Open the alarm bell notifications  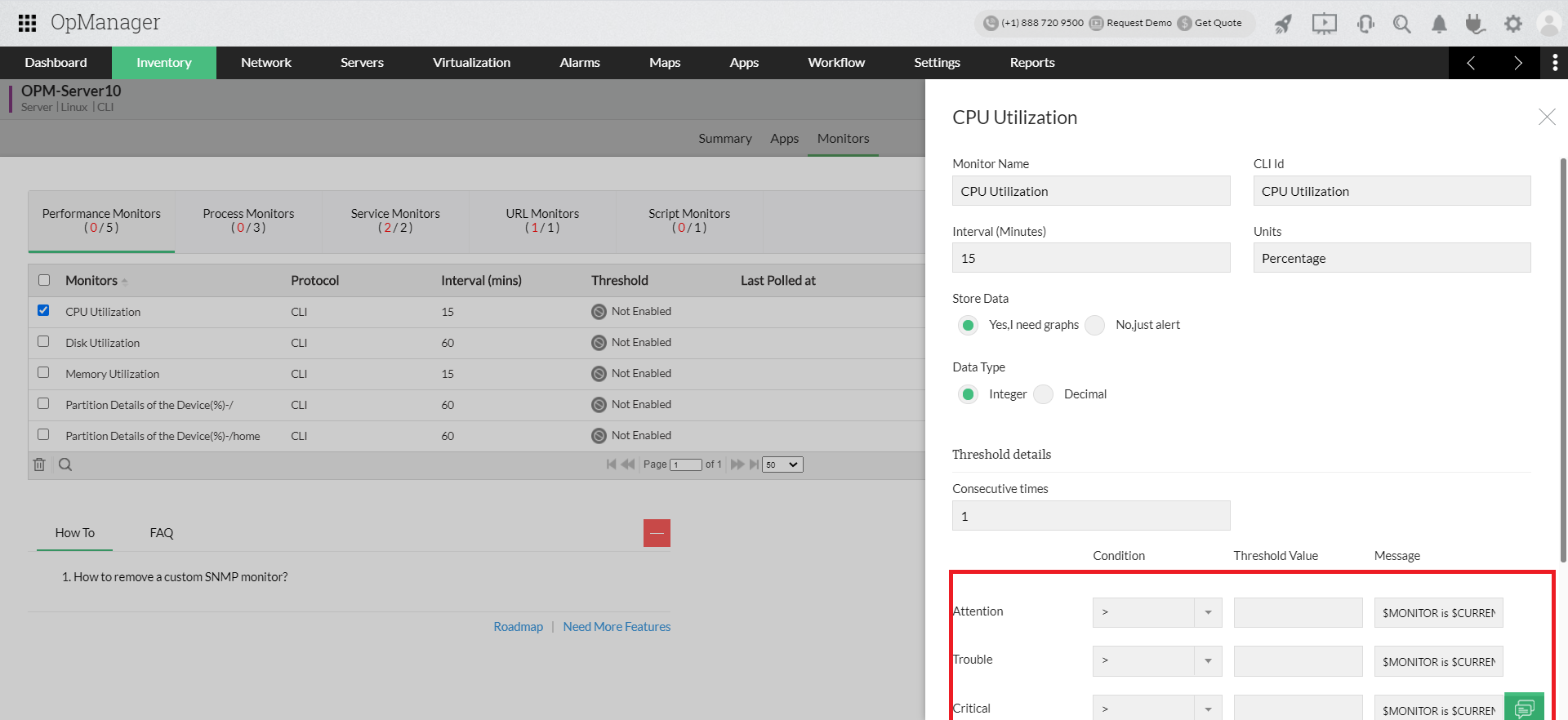1439,24
